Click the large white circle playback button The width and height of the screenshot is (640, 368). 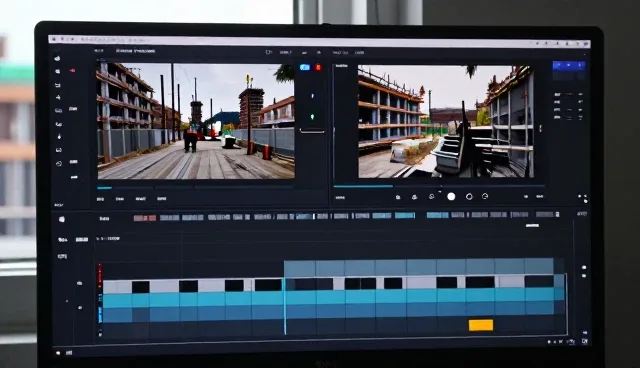(451, 197)
